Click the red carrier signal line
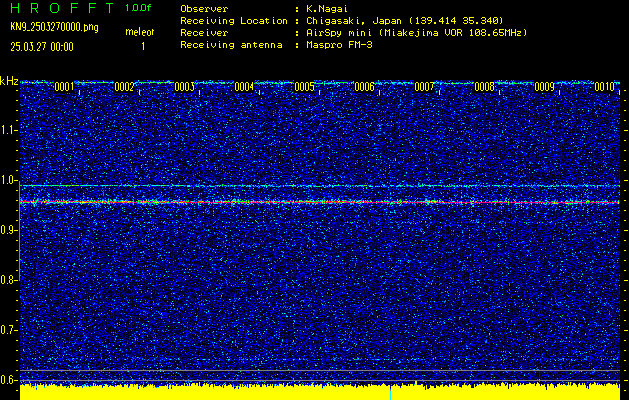Image resolution: width=629 pixels, height=400 pixels. tap(320, 203)
